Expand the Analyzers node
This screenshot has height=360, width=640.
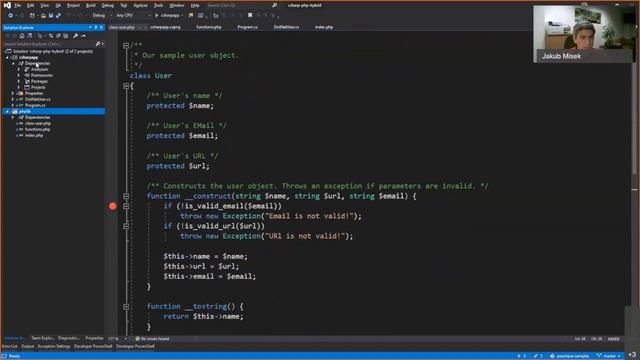(x=19, y=69)
